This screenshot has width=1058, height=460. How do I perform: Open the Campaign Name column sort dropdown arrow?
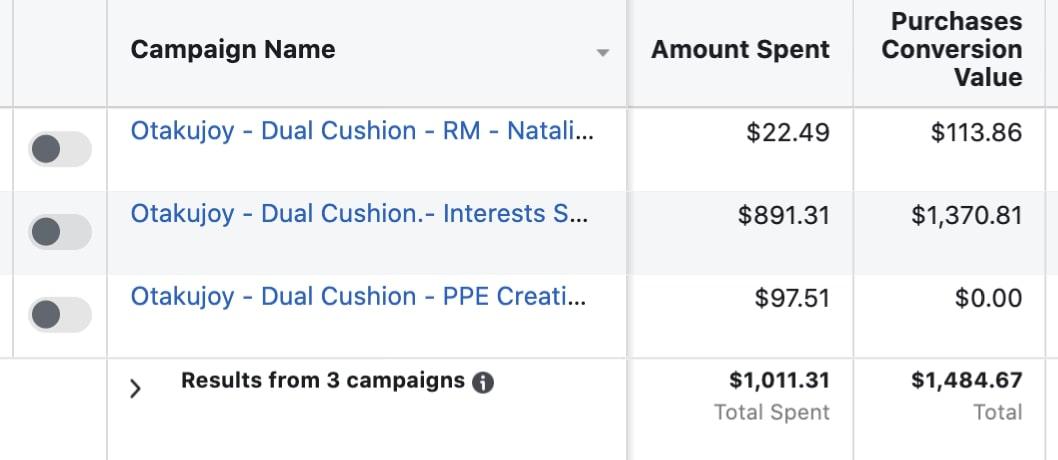point(603,53)
